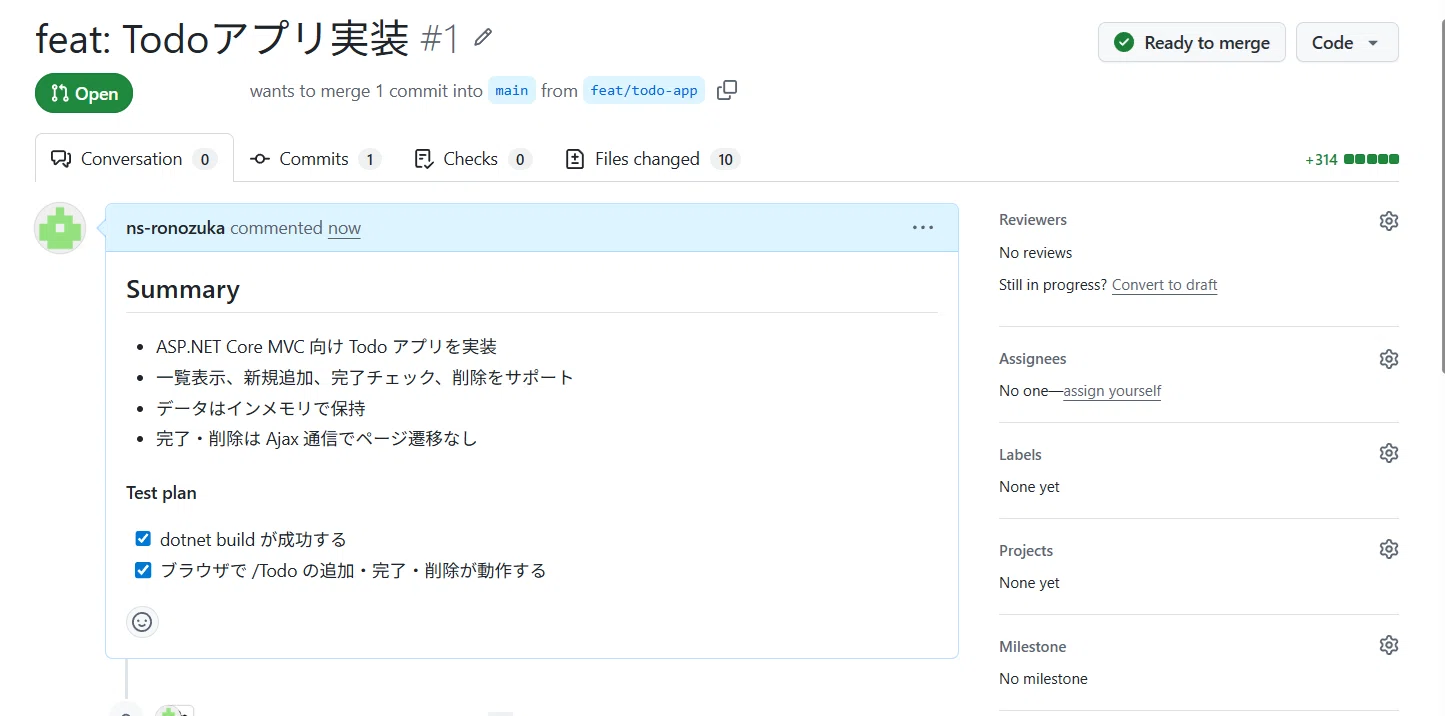Screen dimensions: 1445x716
Task: Click the Labels sidebar heading
Action: [1020, 455]
